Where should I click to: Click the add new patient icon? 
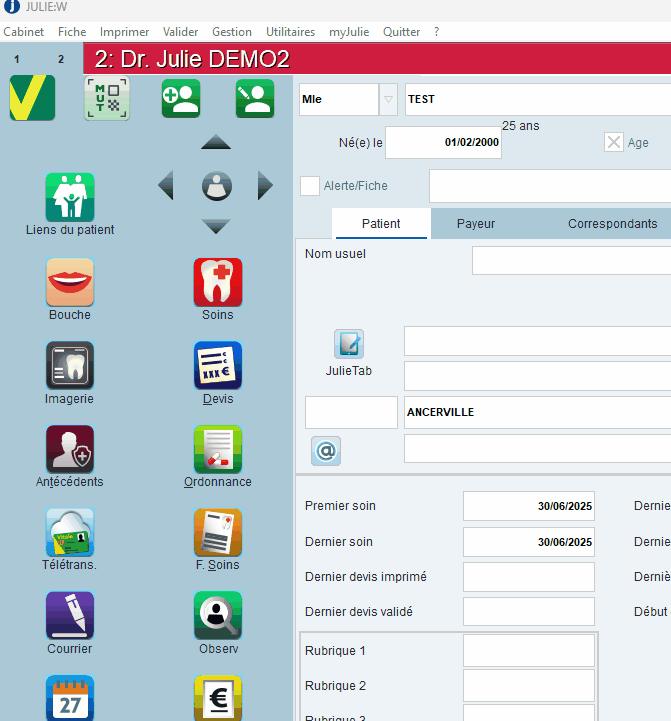(x=181, y=98)
